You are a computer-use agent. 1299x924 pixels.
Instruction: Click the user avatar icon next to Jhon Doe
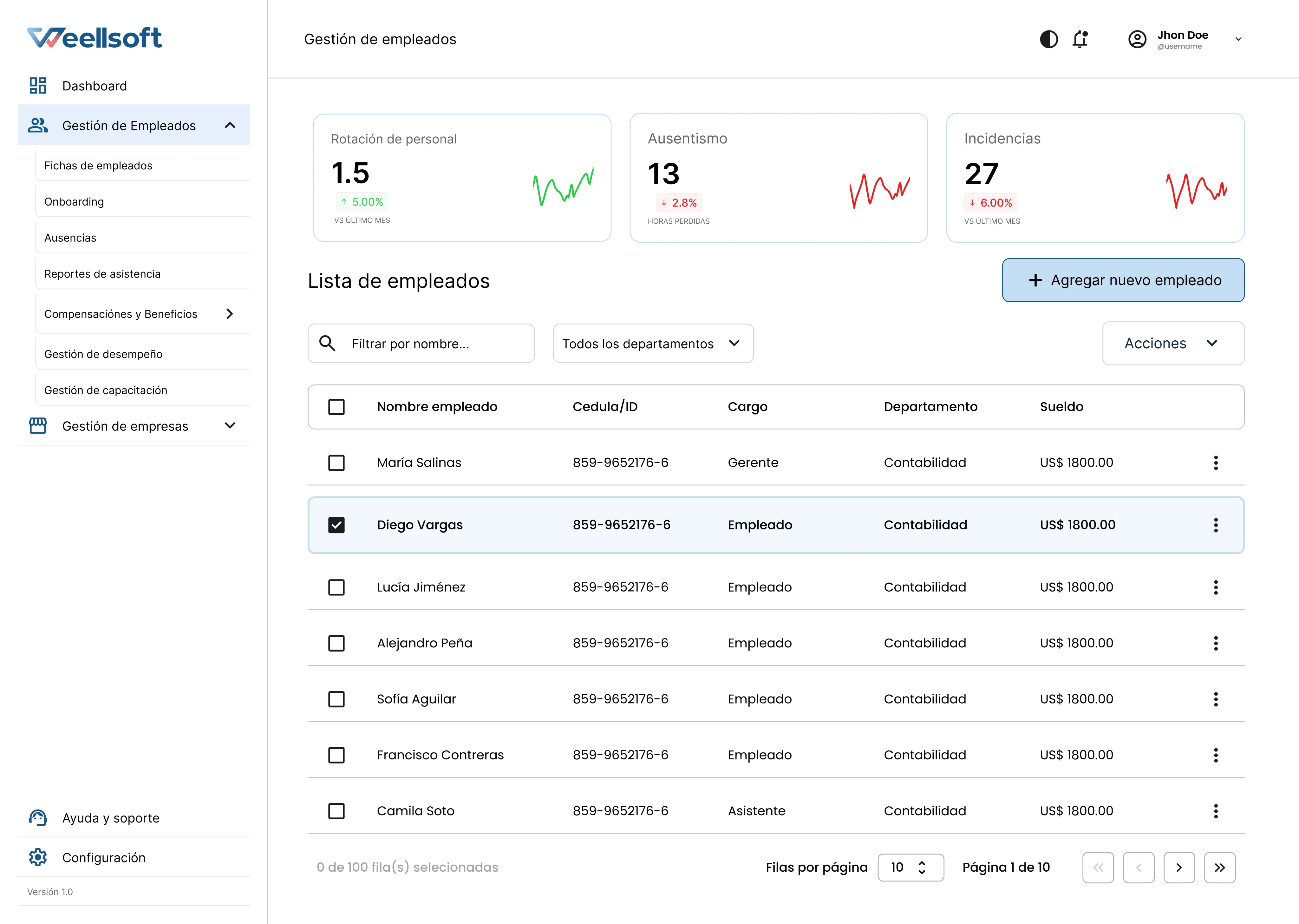[x=1137, y=39]
